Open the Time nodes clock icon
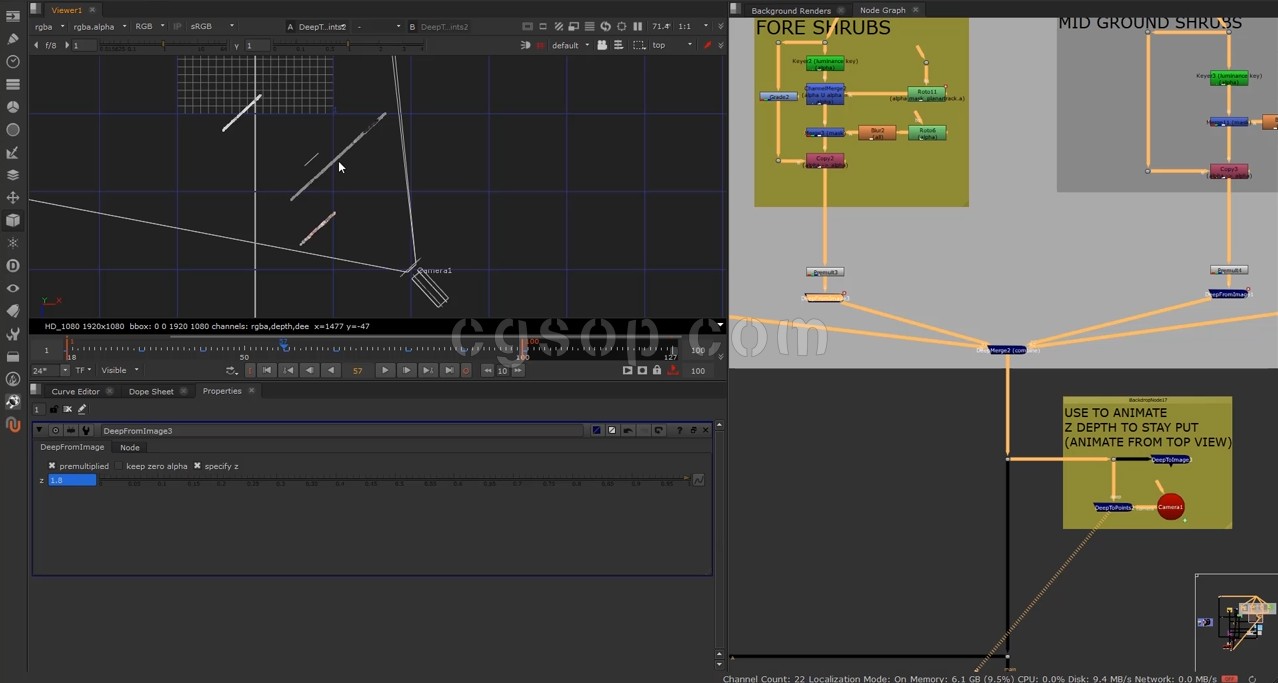This screenshot has width=1278, height=683. click(x=13, y=62)
